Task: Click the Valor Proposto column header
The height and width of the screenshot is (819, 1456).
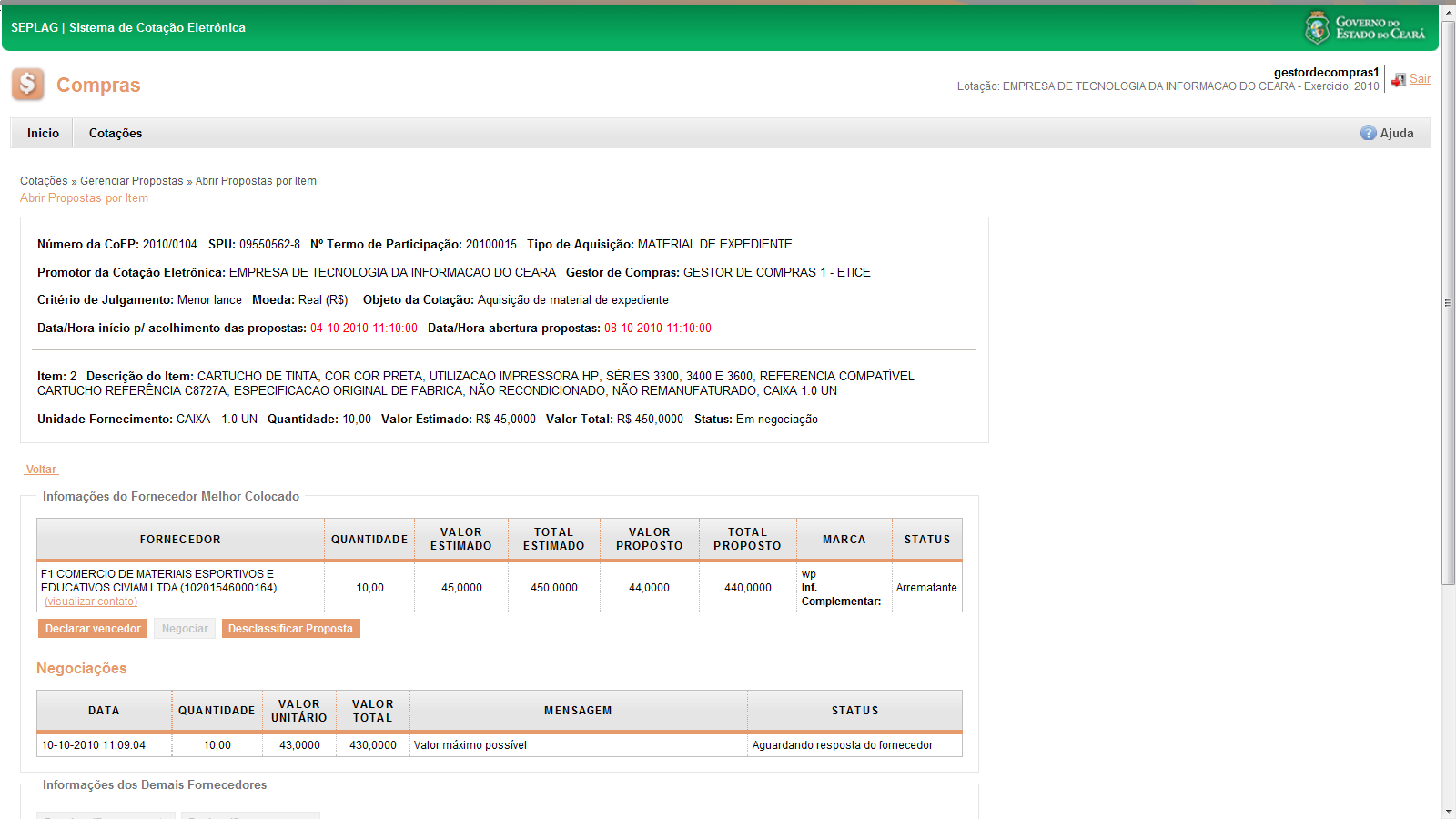Action: [x=650, y=540]
